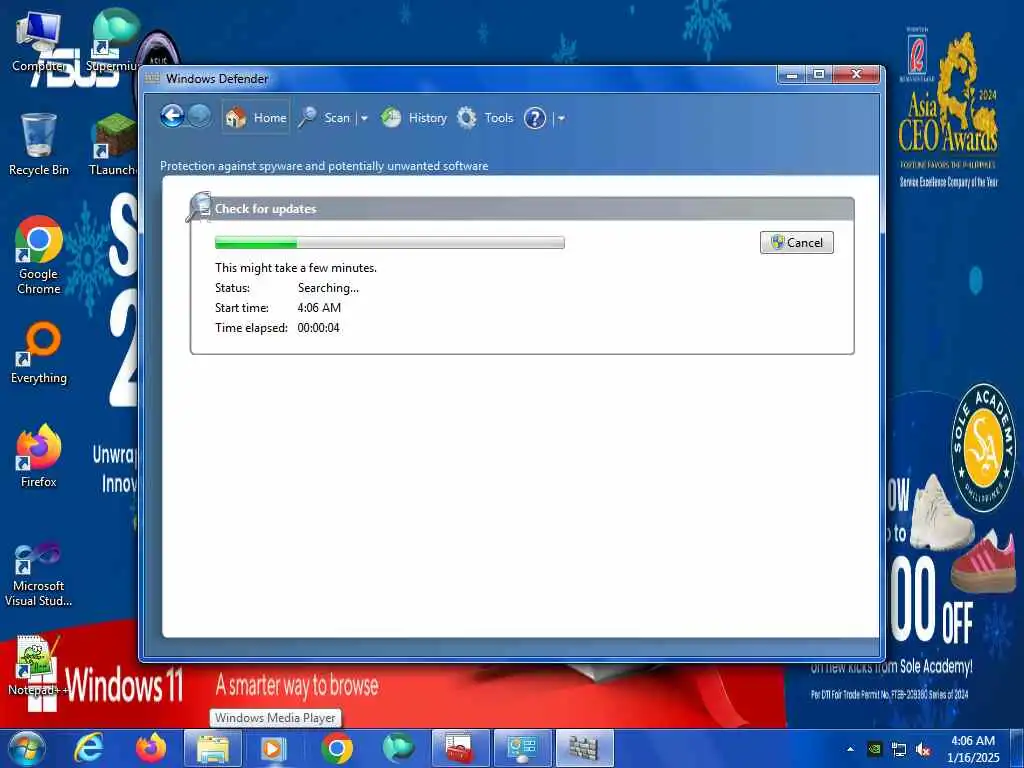Open the Computer desktop icon
This screenshot has width=1024, height=768.
click(x=39, y=42)
